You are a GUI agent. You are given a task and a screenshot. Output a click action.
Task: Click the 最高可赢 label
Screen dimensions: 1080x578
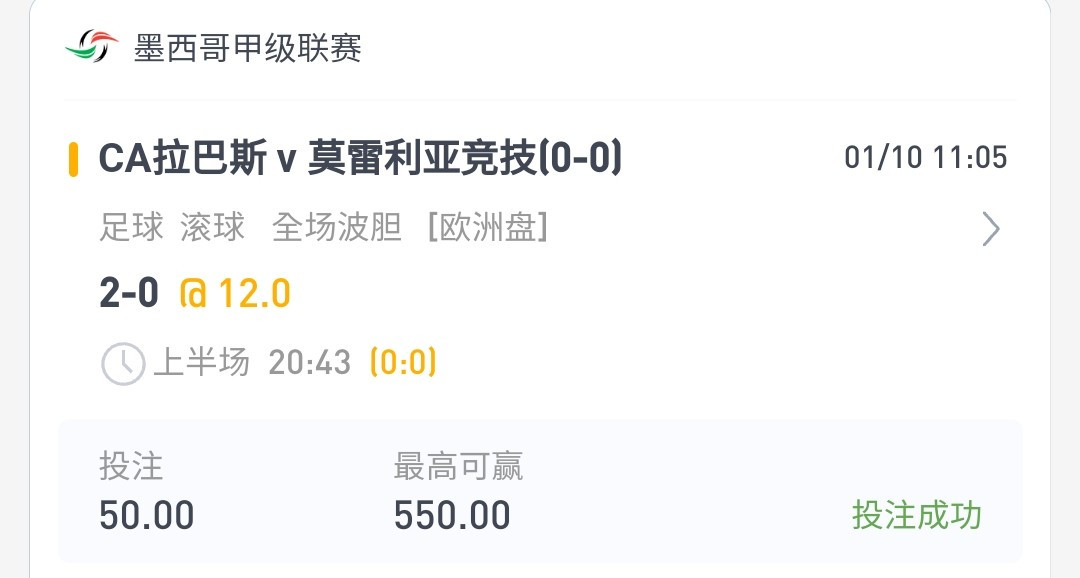click(459, 466)
